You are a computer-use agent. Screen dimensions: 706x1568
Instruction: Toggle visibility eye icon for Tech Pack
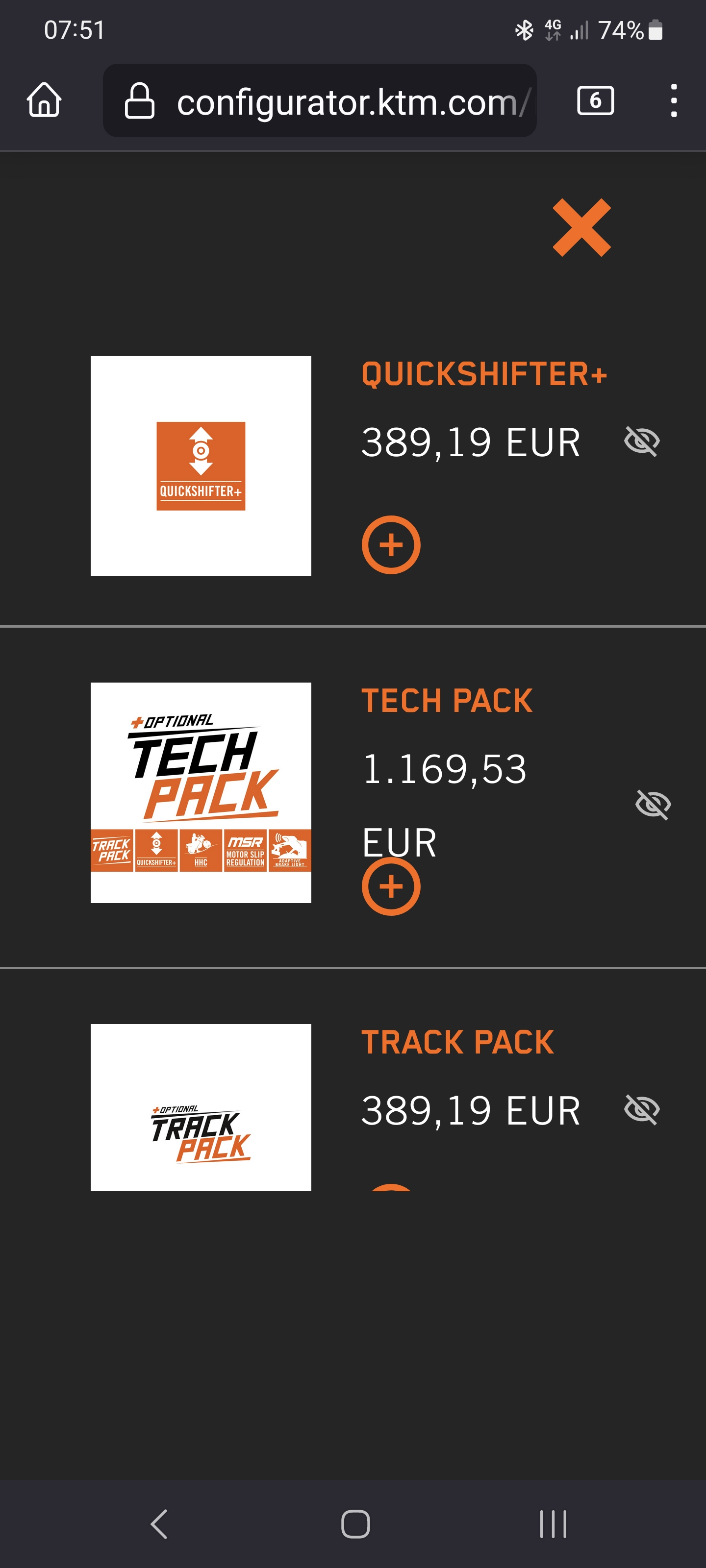tap(653, 805)
